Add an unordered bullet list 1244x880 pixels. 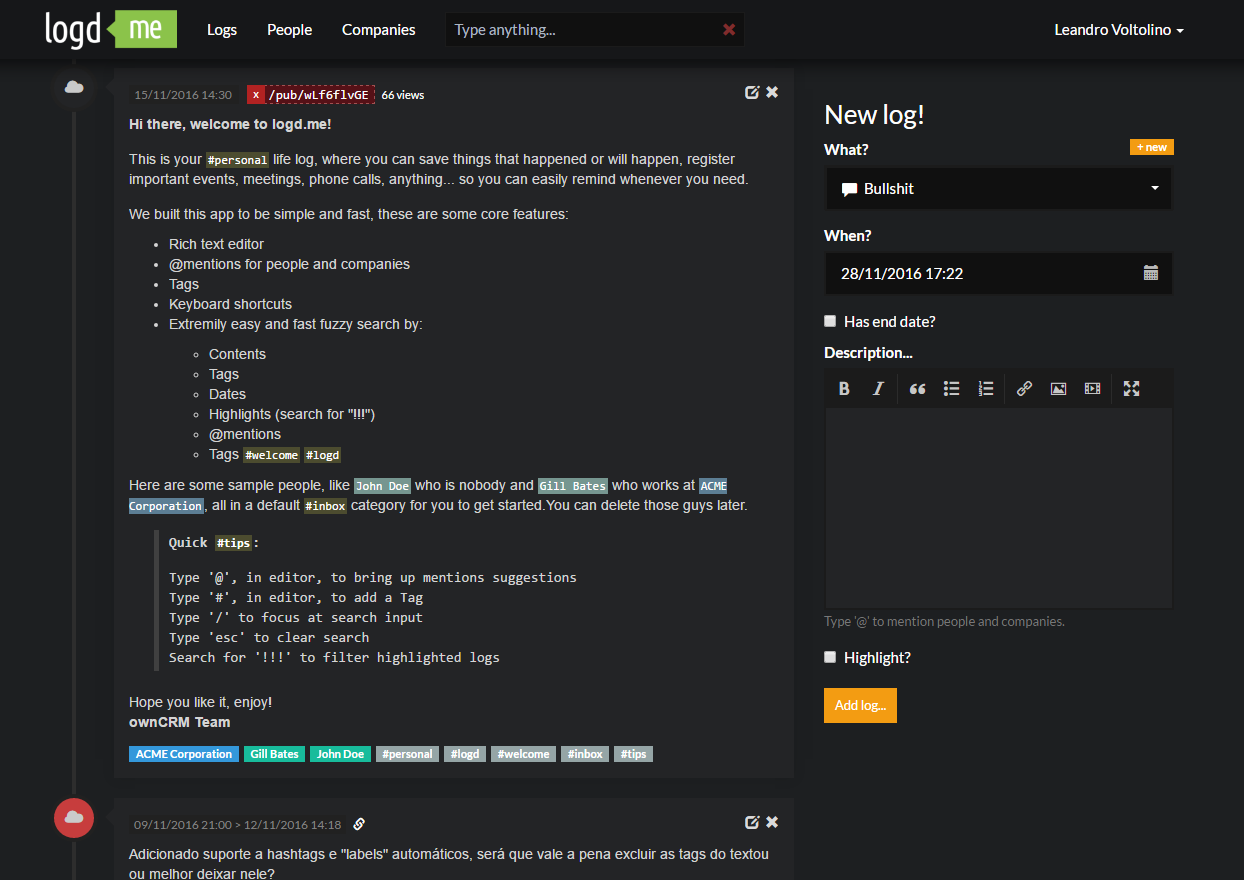pos(952,389)
